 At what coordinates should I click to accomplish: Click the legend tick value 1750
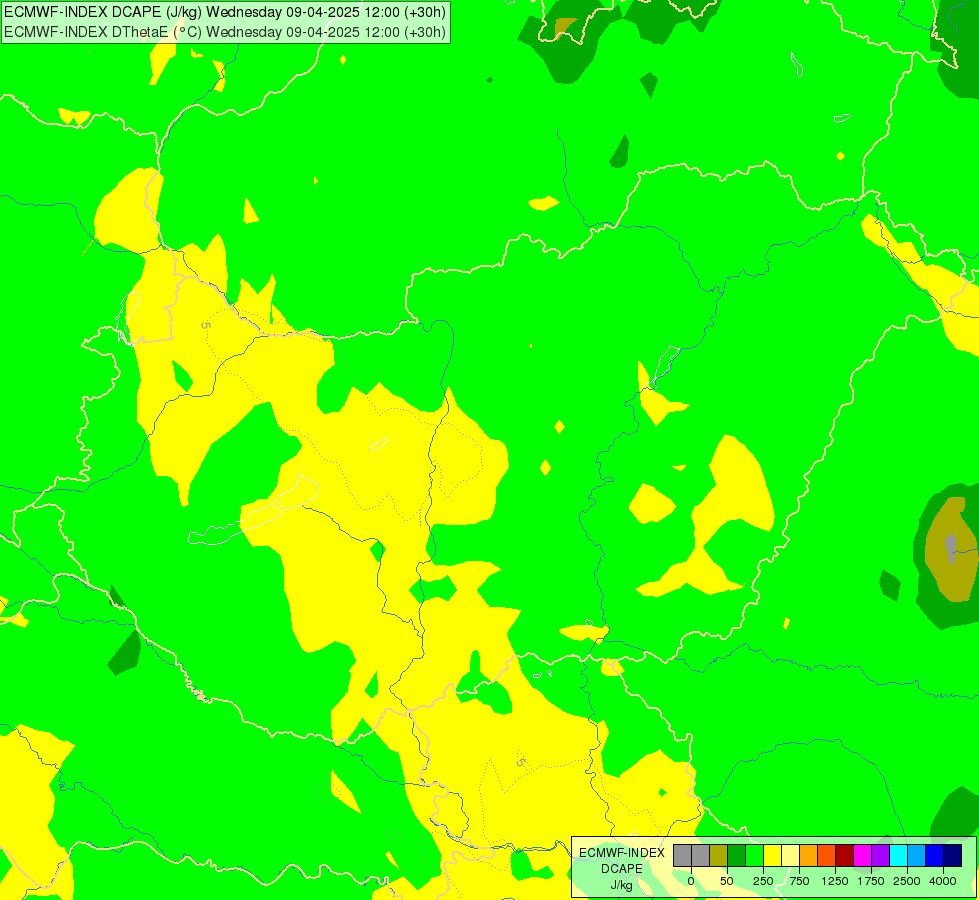[x=871, y=881]
